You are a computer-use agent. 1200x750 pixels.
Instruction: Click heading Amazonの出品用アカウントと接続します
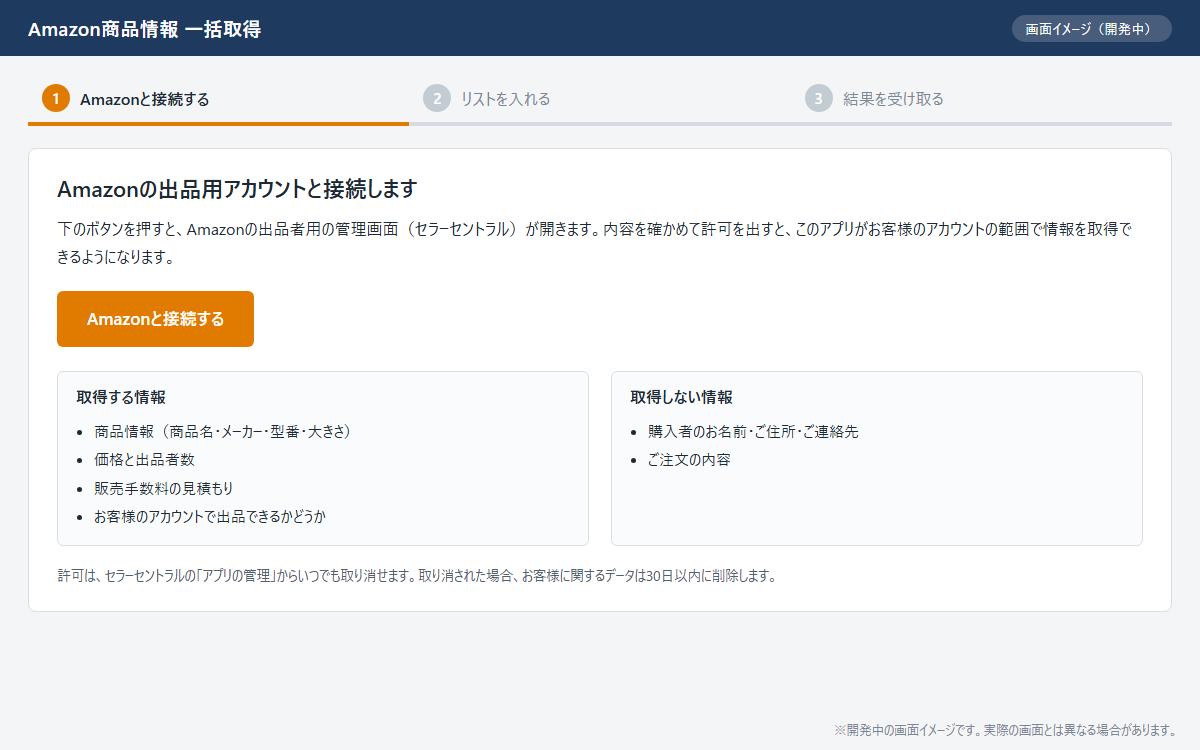pyautogui.click(x=237, y=189)
